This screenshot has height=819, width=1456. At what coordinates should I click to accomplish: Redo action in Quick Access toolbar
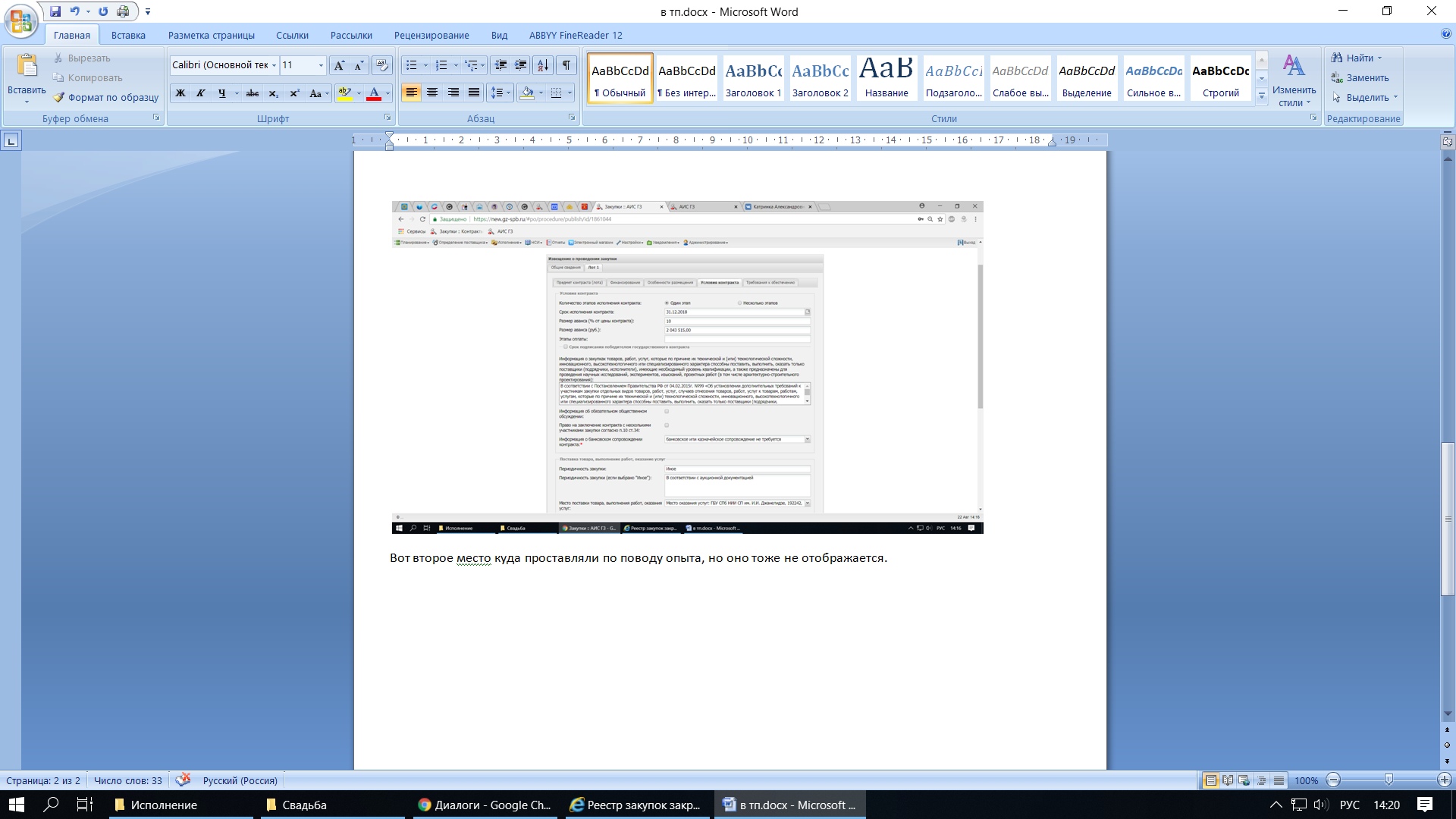pyautogui.click(x=103, y=11)
